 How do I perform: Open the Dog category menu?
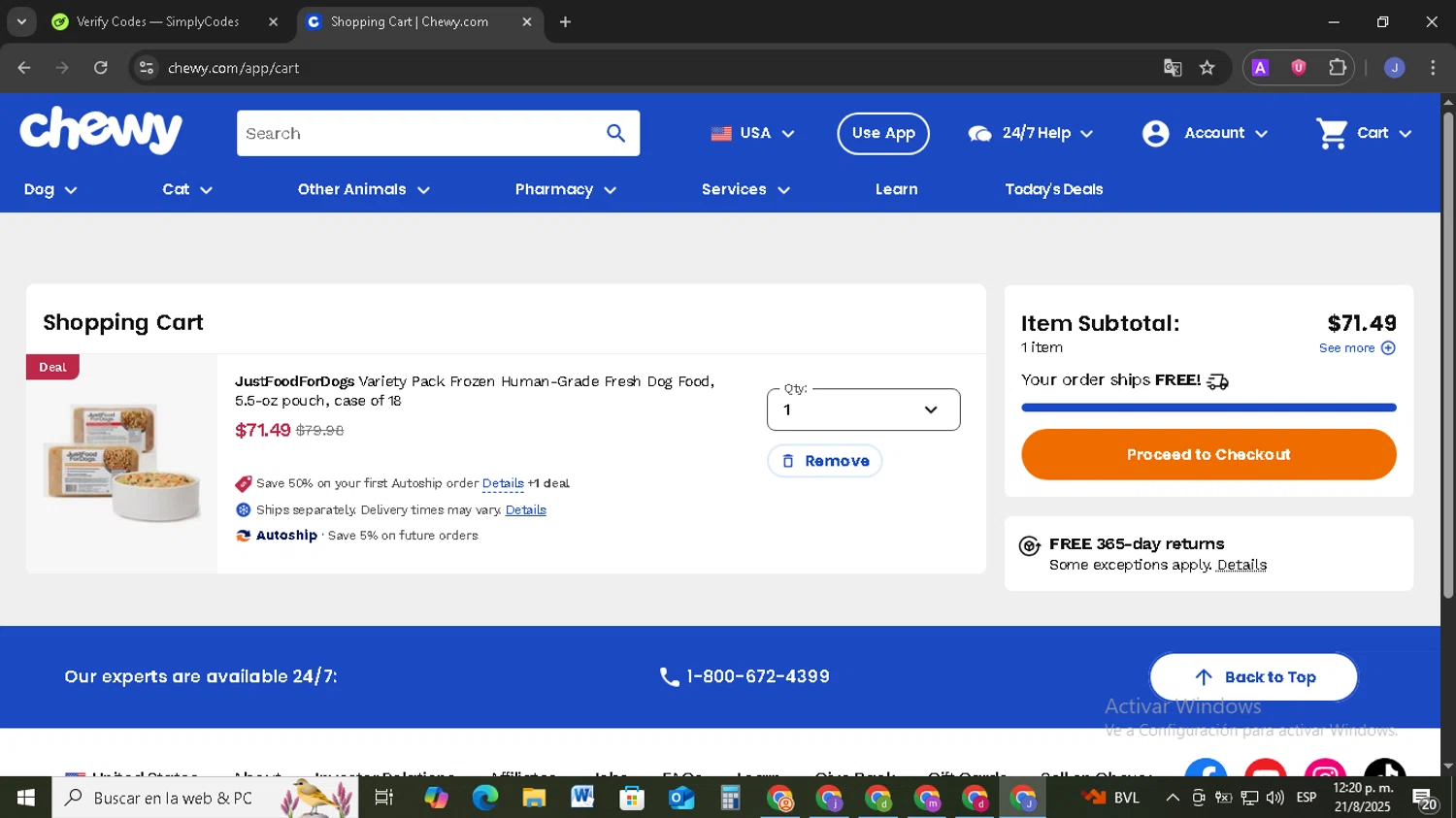coord(50,189)
